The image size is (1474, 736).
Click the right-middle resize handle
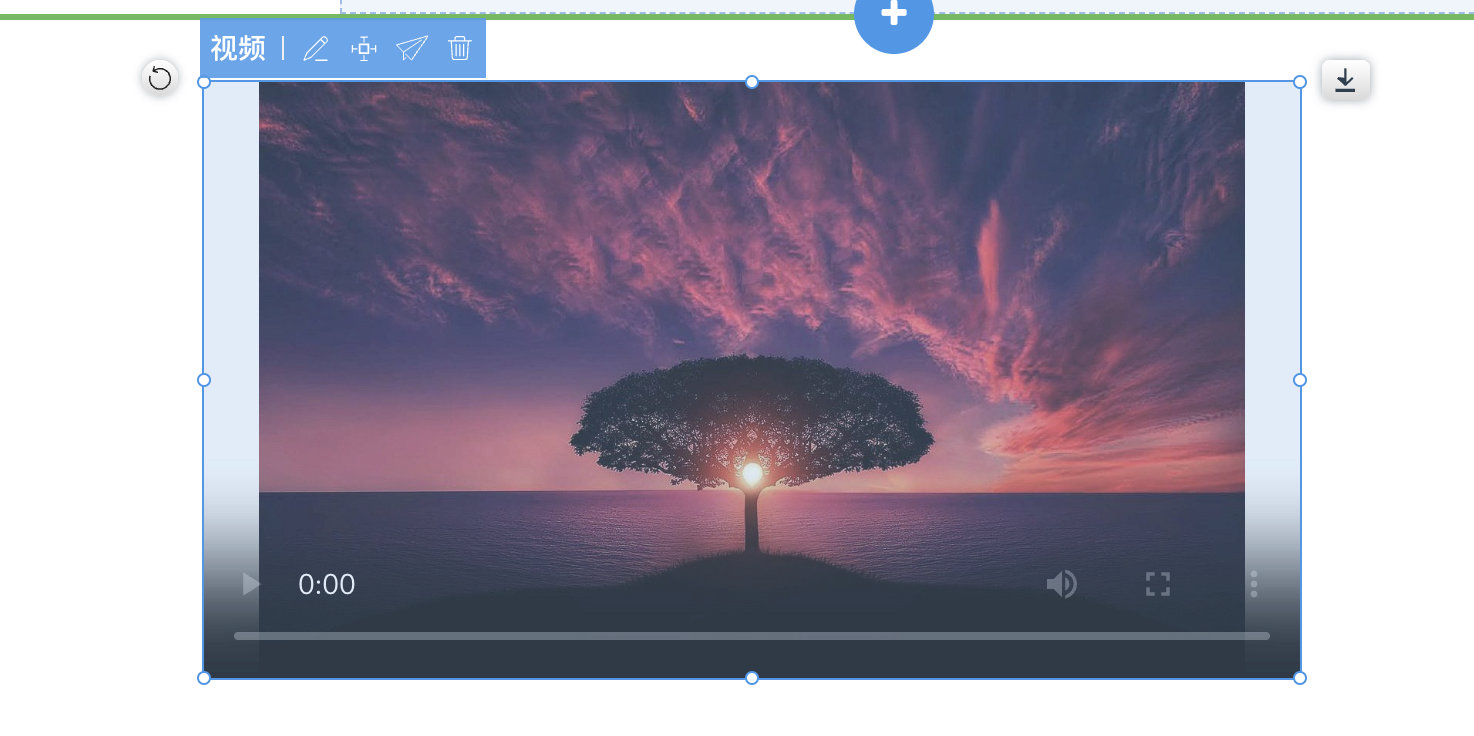(x=1300, y=380)
